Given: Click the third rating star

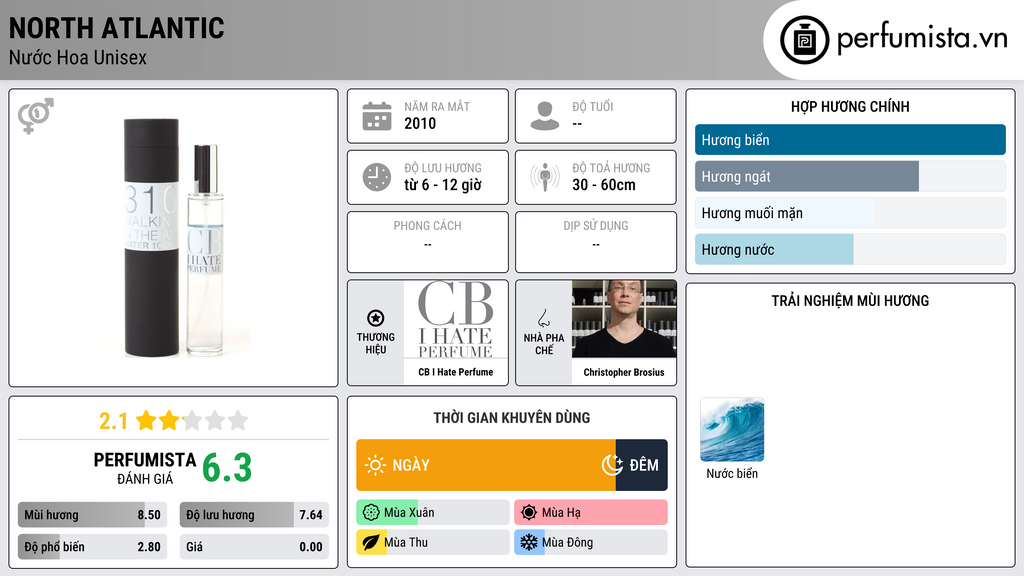Looking at the screenshot, I should pos(192,420).
